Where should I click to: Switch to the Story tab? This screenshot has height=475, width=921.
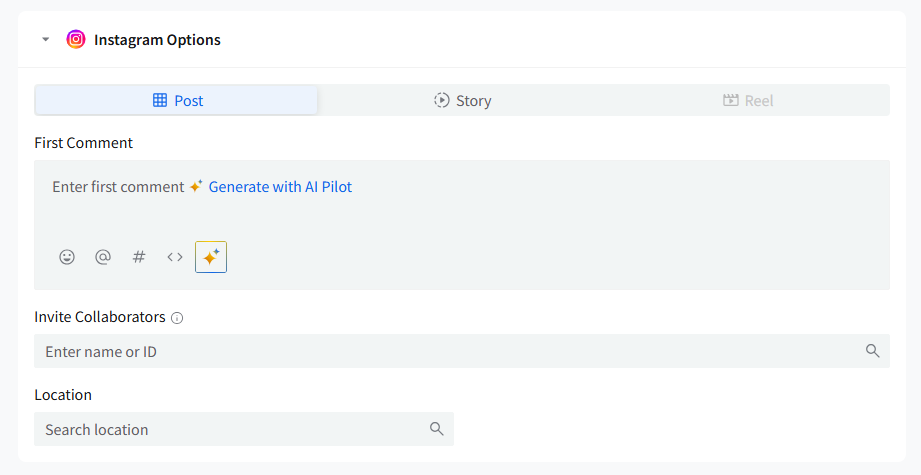pos(462,100)
